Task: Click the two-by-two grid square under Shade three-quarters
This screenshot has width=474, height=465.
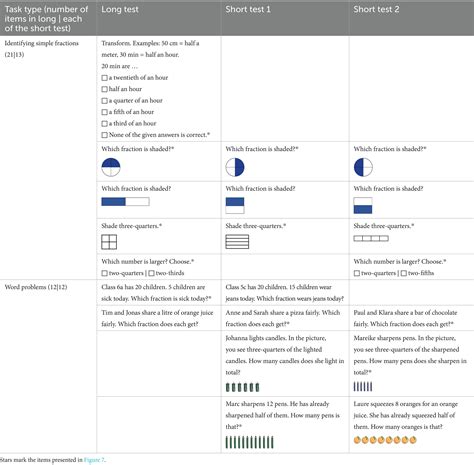Action: tap(109, 242)
